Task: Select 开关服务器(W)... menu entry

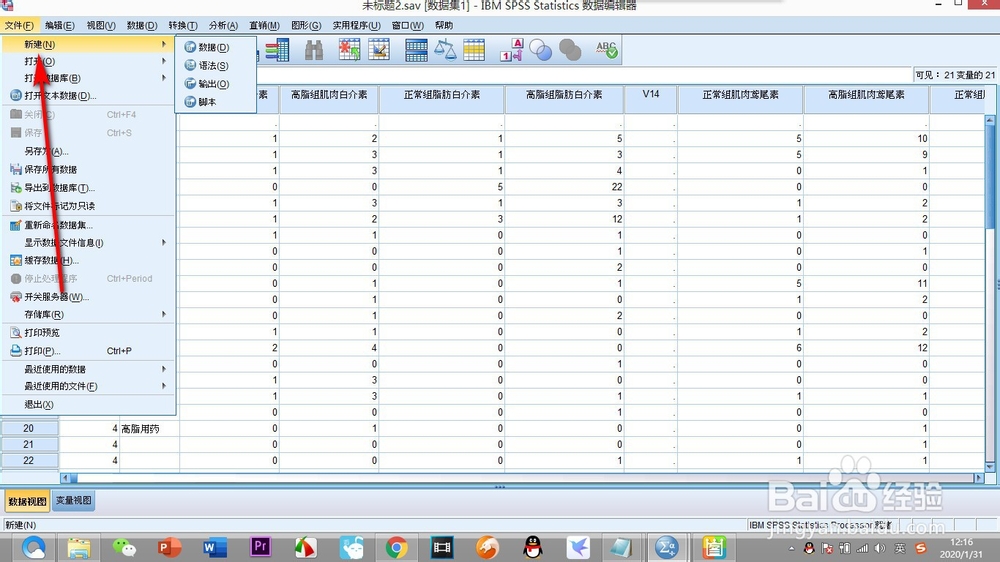Action: tap(89, 297)
